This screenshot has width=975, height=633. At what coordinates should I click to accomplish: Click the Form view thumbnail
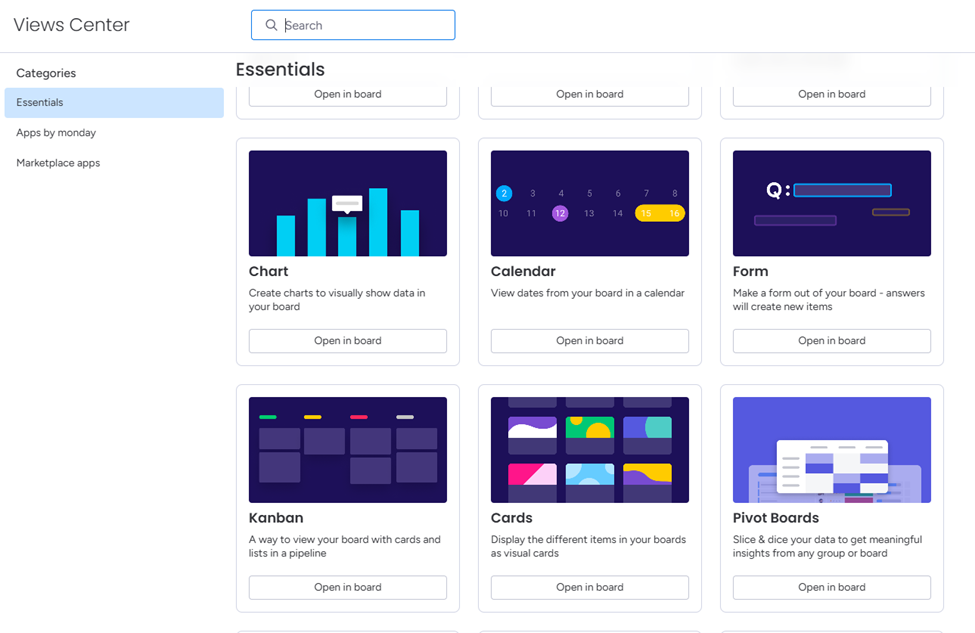coord(831,203)
